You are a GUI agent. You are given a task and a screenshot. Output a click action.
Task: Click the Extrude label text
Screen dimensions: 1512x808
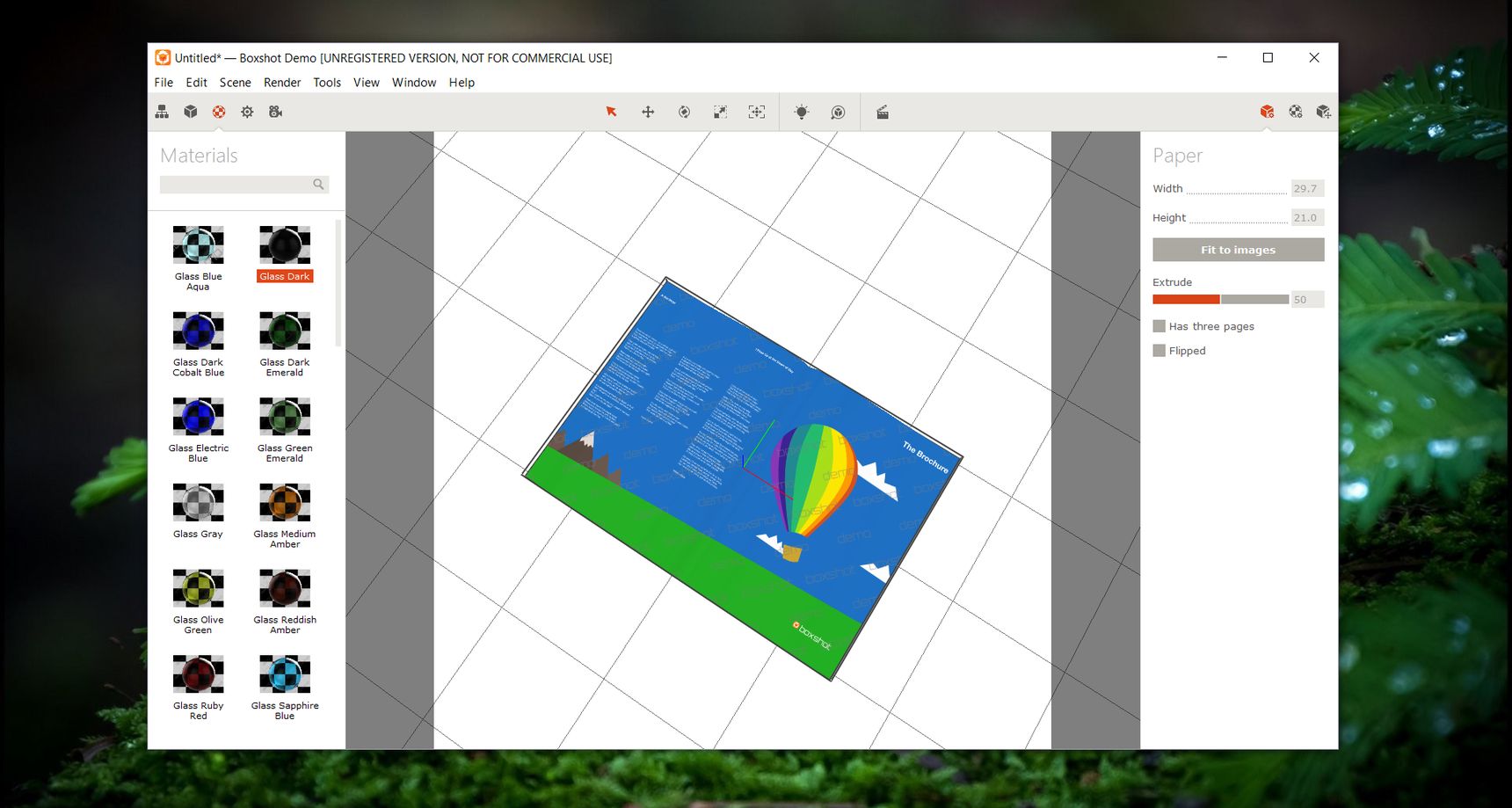tap(1172, 282)
